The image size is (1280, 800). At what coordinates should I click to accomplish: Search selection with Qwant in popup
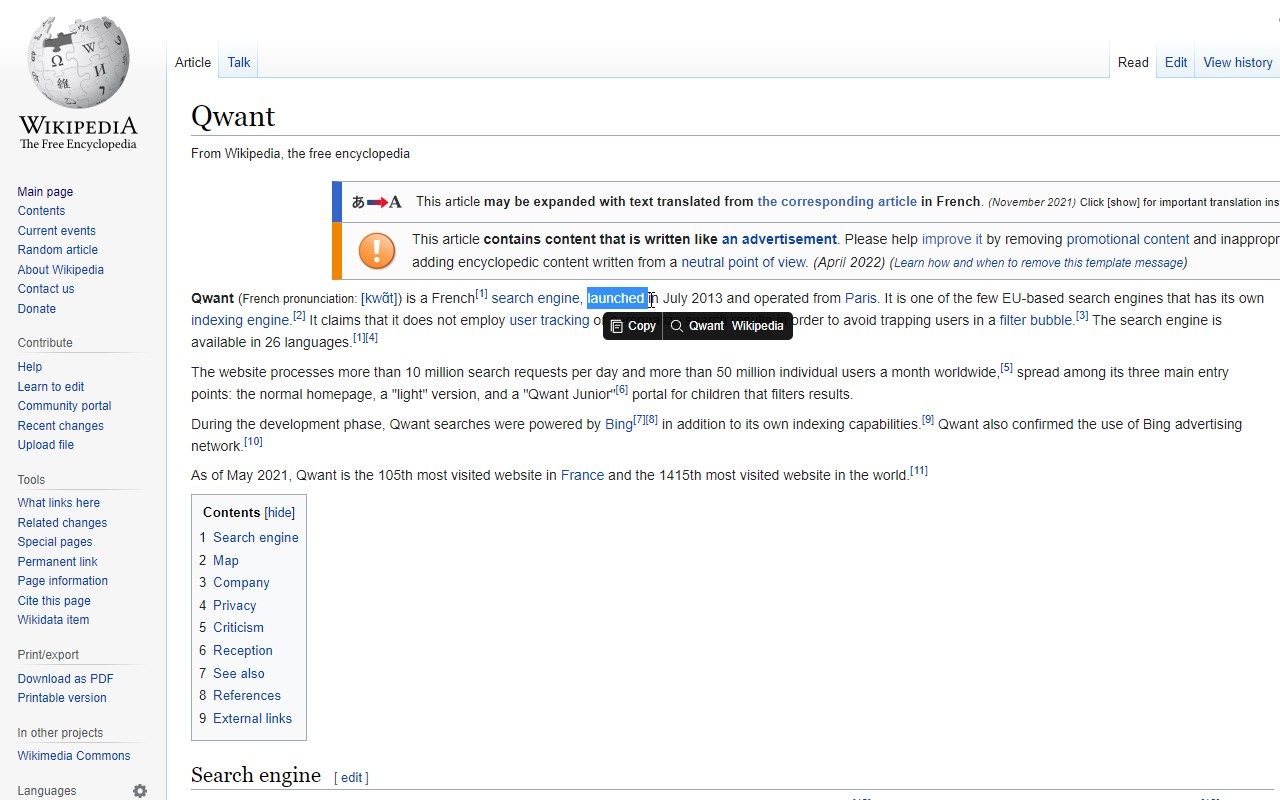pos(697,326)
